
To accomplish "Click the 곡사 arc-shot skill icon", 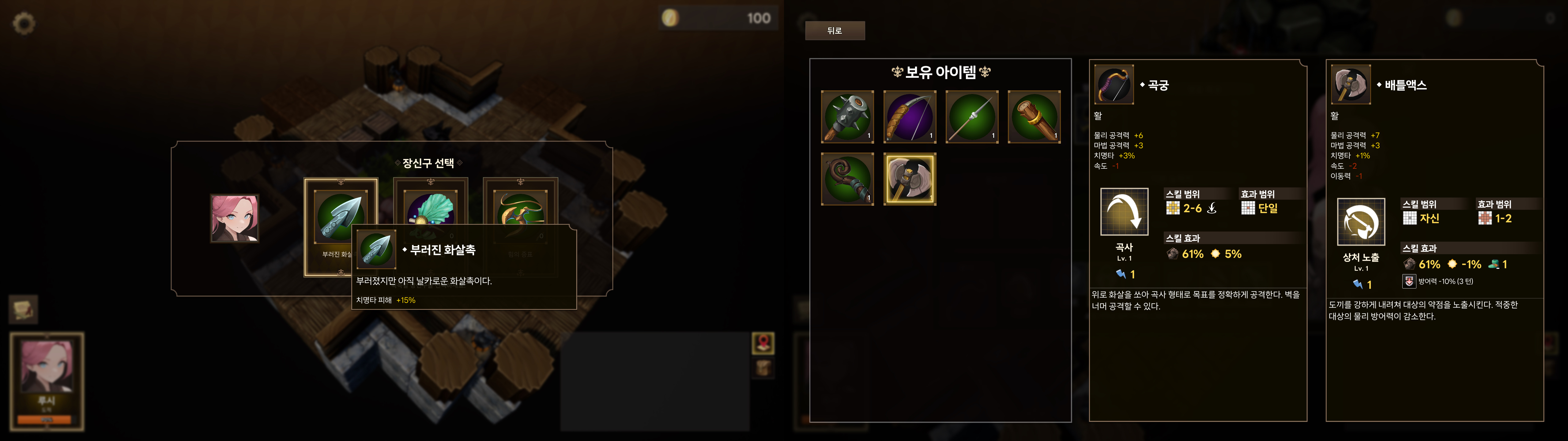I will point(1124,212).
